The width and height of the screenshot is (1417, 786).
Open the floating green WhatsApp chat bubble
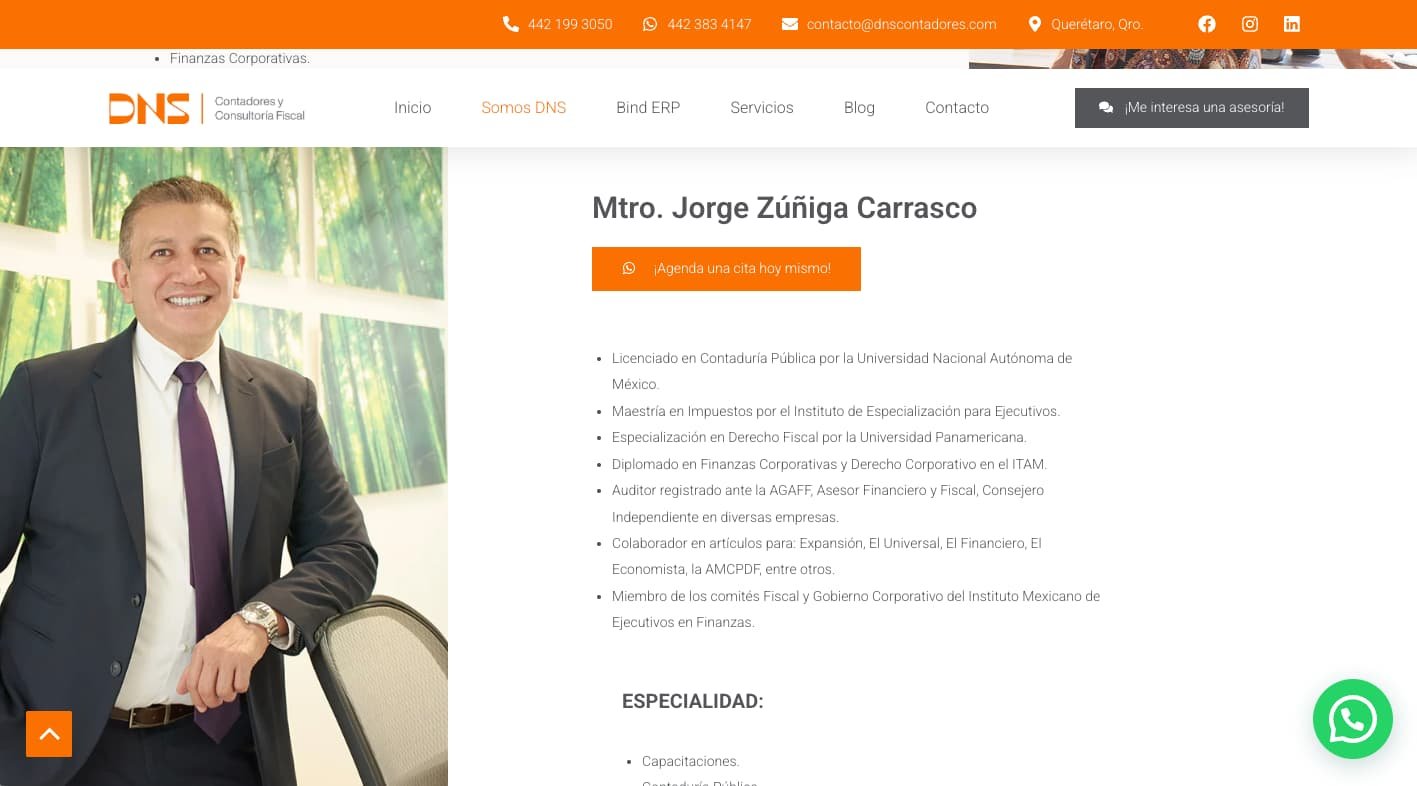tap(1353, 719)
